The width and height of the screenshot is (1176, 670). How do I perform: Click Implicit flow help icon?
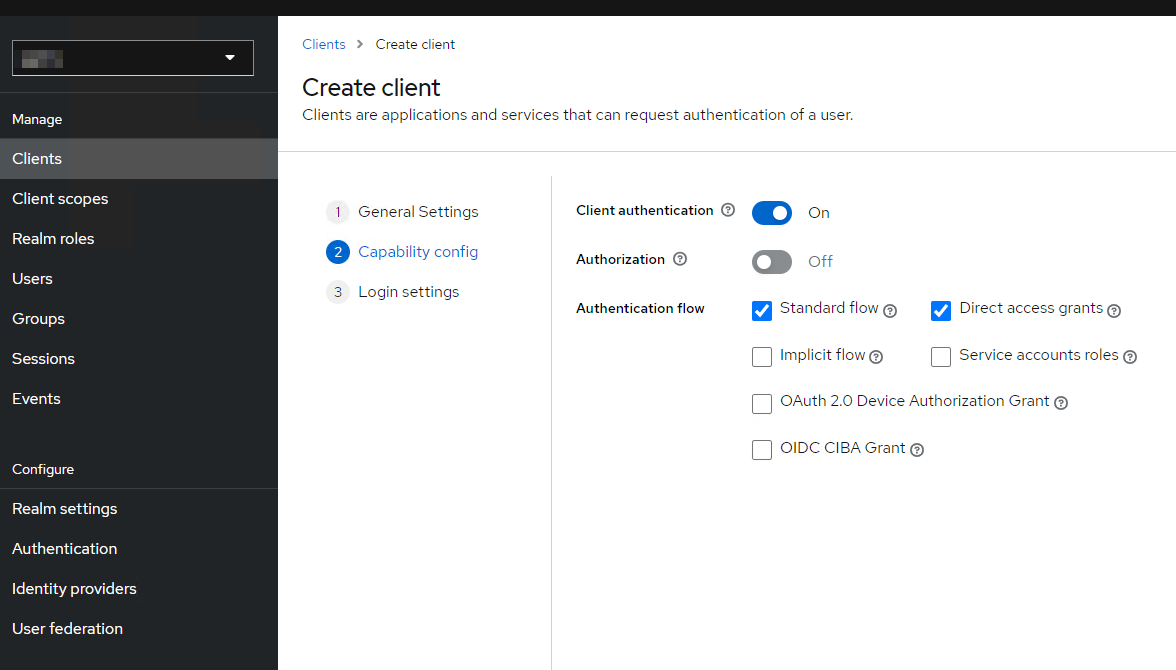tap(876, 357)
